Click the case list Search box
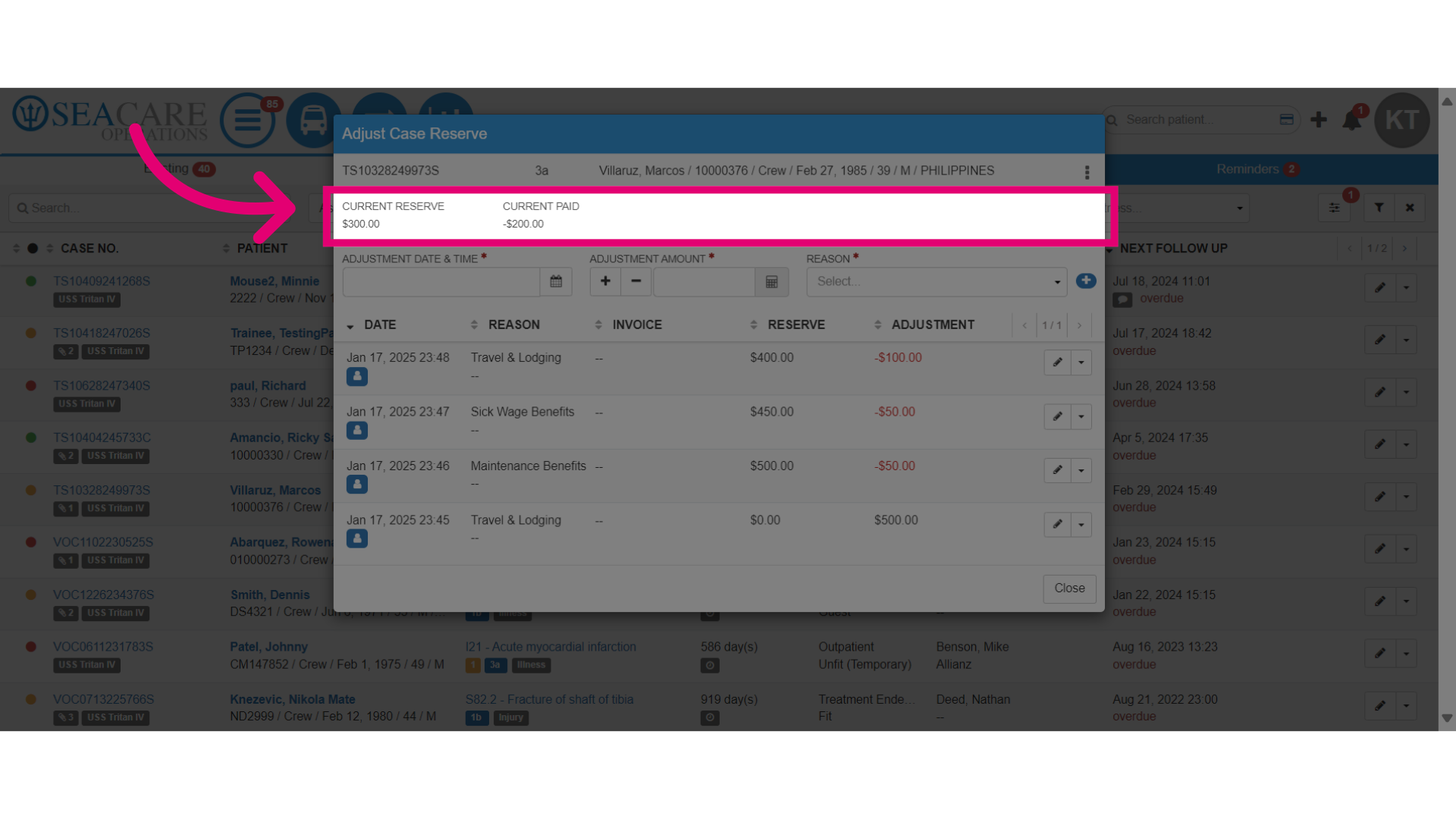Screen dimensions: 1456x819 click(159, 208)
